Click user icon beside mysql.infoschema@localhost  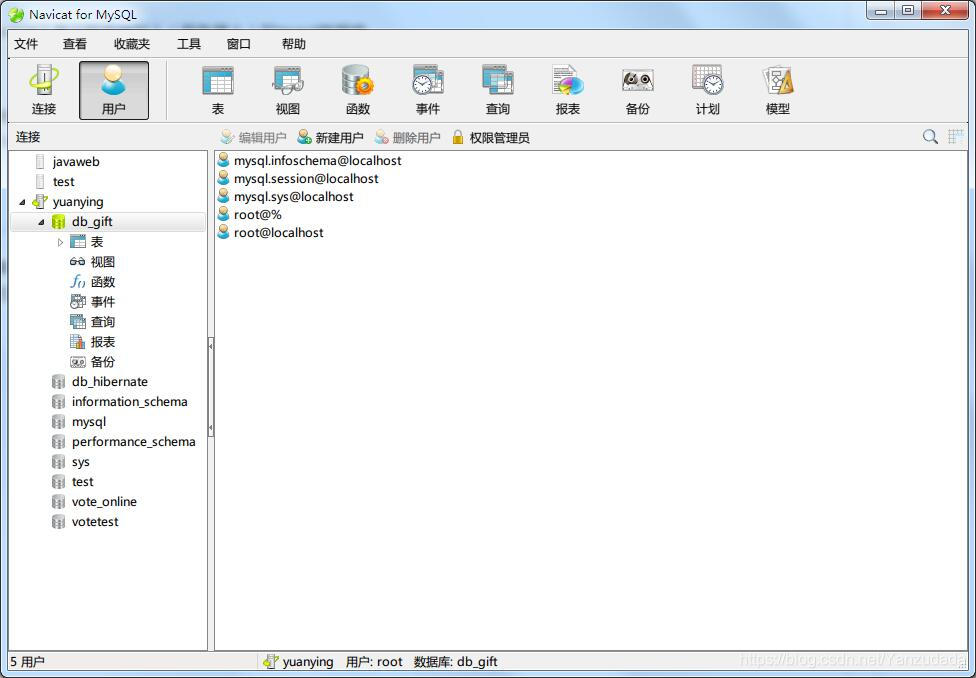(223, 160)
